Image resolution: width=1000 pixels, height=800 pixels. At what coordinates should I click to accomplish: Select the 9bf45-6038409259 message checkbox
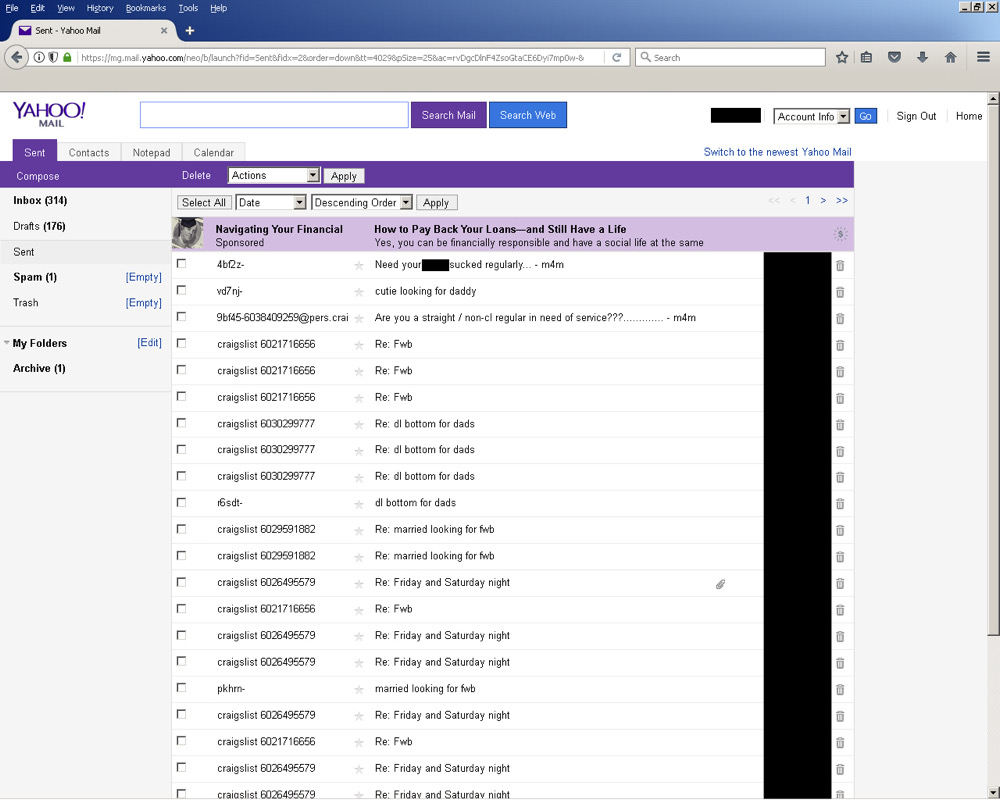(182, 316)
